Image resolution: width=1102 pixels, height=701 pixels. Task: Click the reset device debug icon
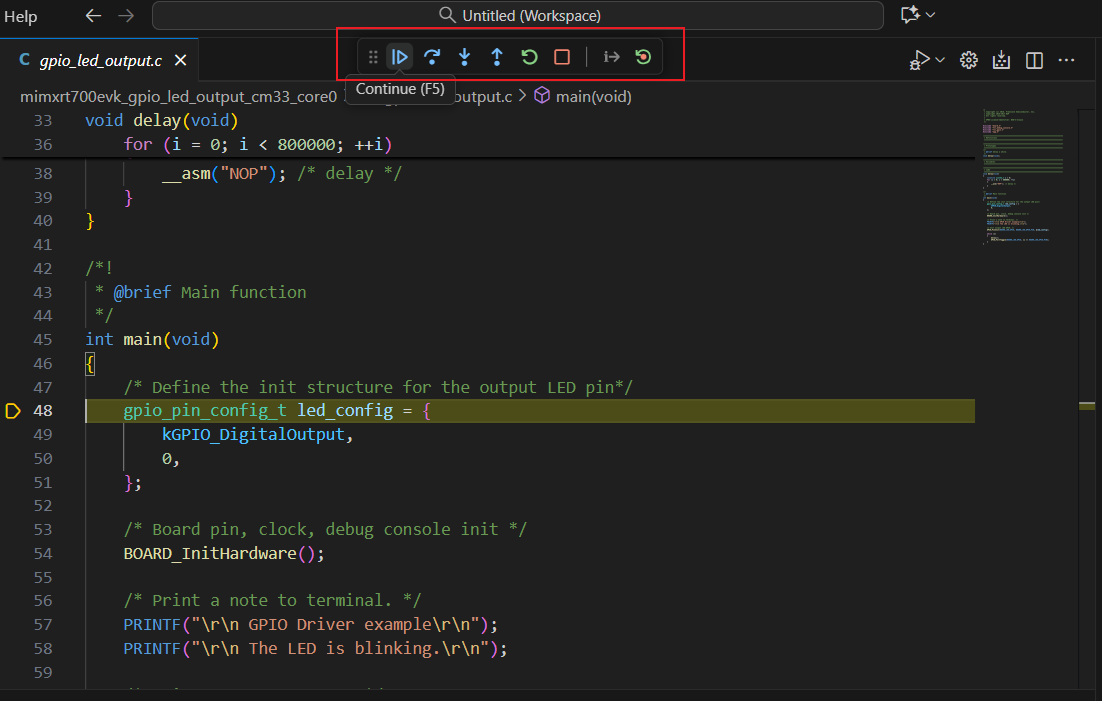tap(643, 57)
